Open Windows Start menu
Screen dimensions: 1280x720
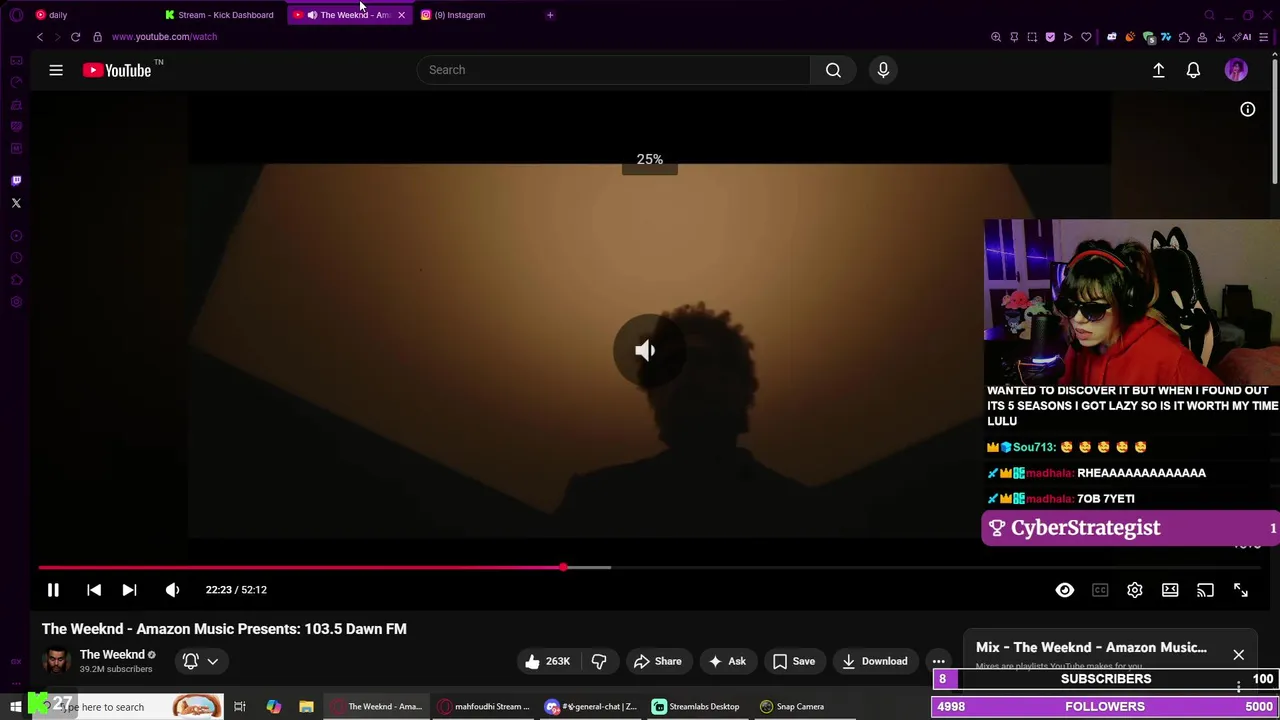click(x=15, y=707)
